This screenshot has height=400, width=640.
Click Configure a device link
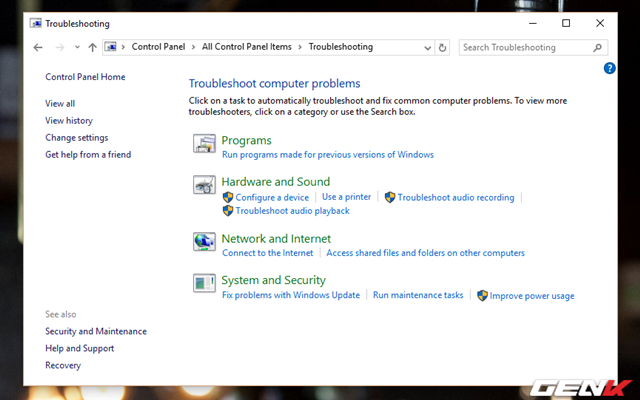tap(272, 198)
